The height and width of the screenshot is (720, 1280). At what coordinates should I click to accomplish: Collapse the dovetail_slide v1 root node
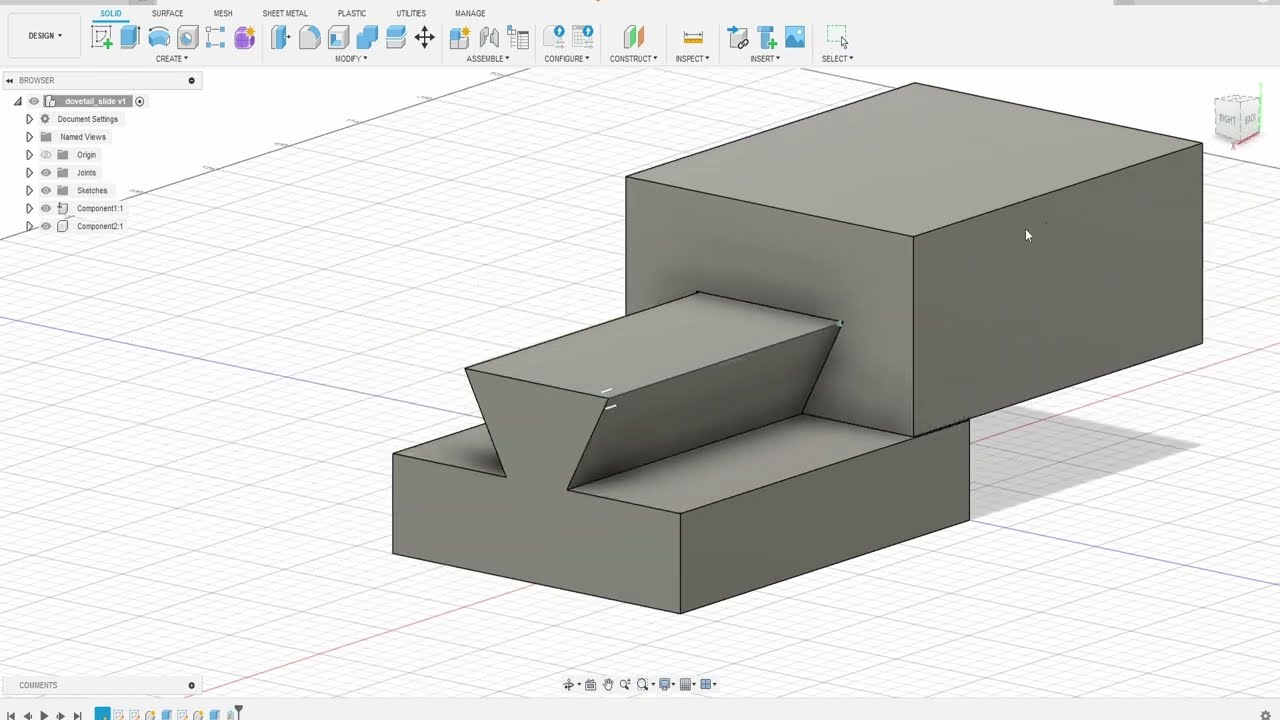point(17,101)
